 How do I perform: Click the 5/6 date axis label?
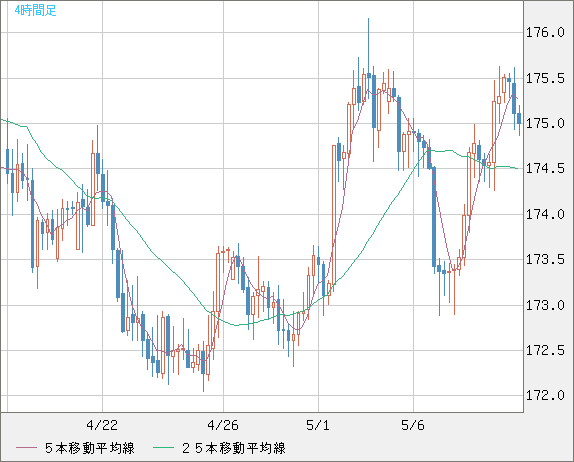click(x=413, y=425)
